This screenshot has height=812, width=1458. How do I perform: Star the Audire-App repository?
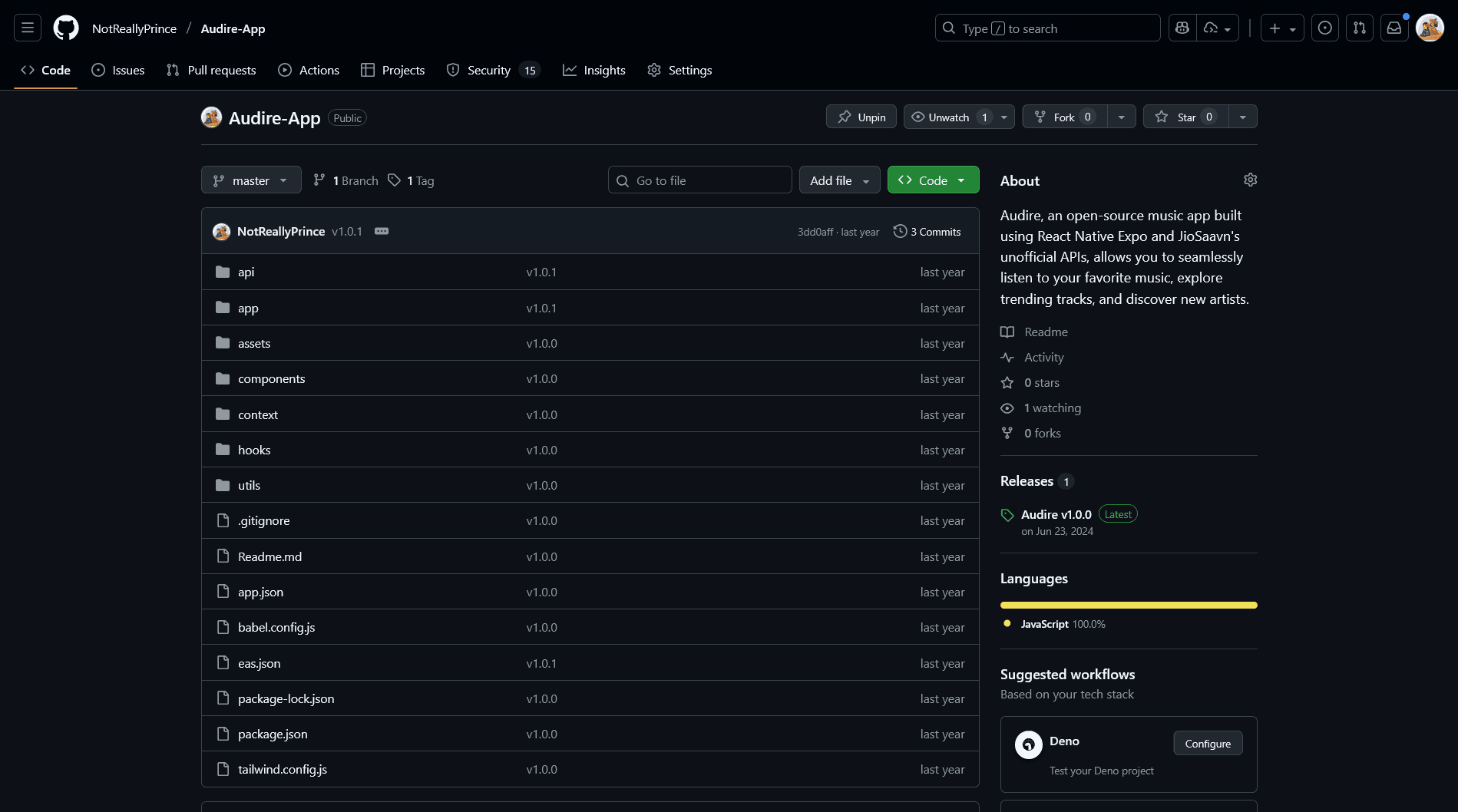pyautogui.click(x=1183, y=117)
